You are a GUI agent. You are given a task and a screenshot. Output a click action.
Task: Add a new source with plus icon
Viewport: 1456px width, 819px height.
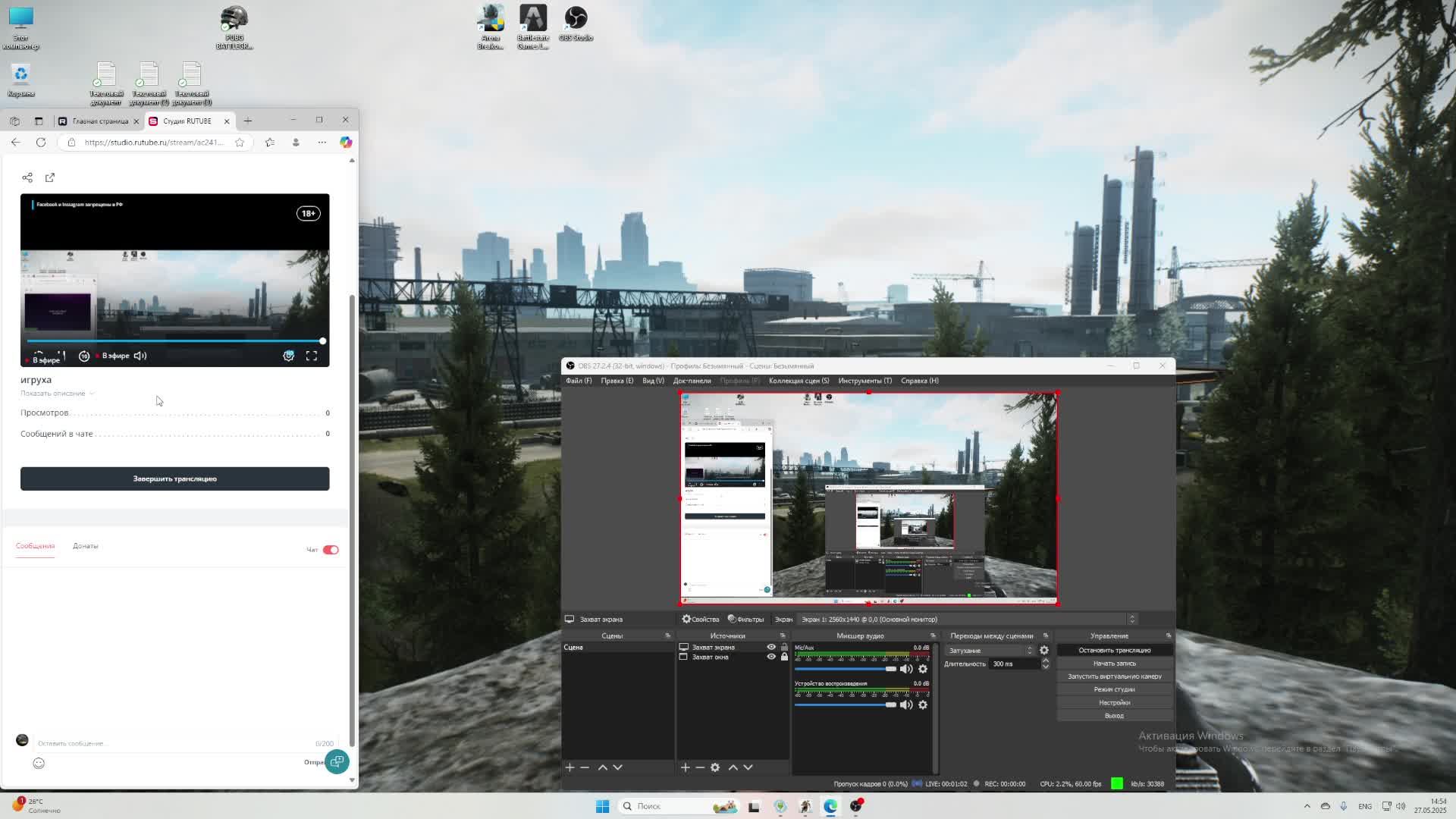[x=685, y=767]
